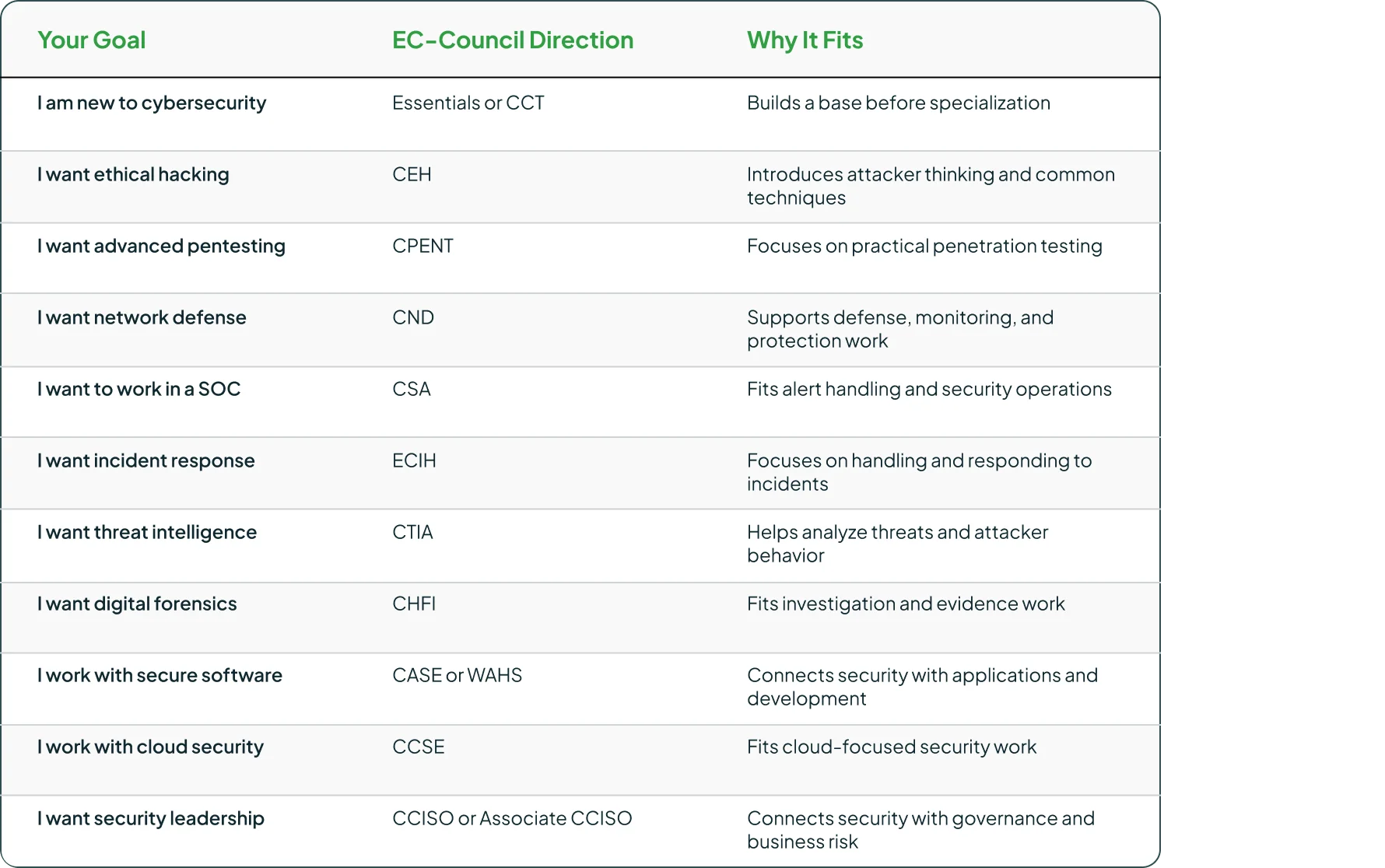Select 'Focuses on practical penetration testing' text
This screenshot has width=1385, height=868.
(x=924, y=247)
